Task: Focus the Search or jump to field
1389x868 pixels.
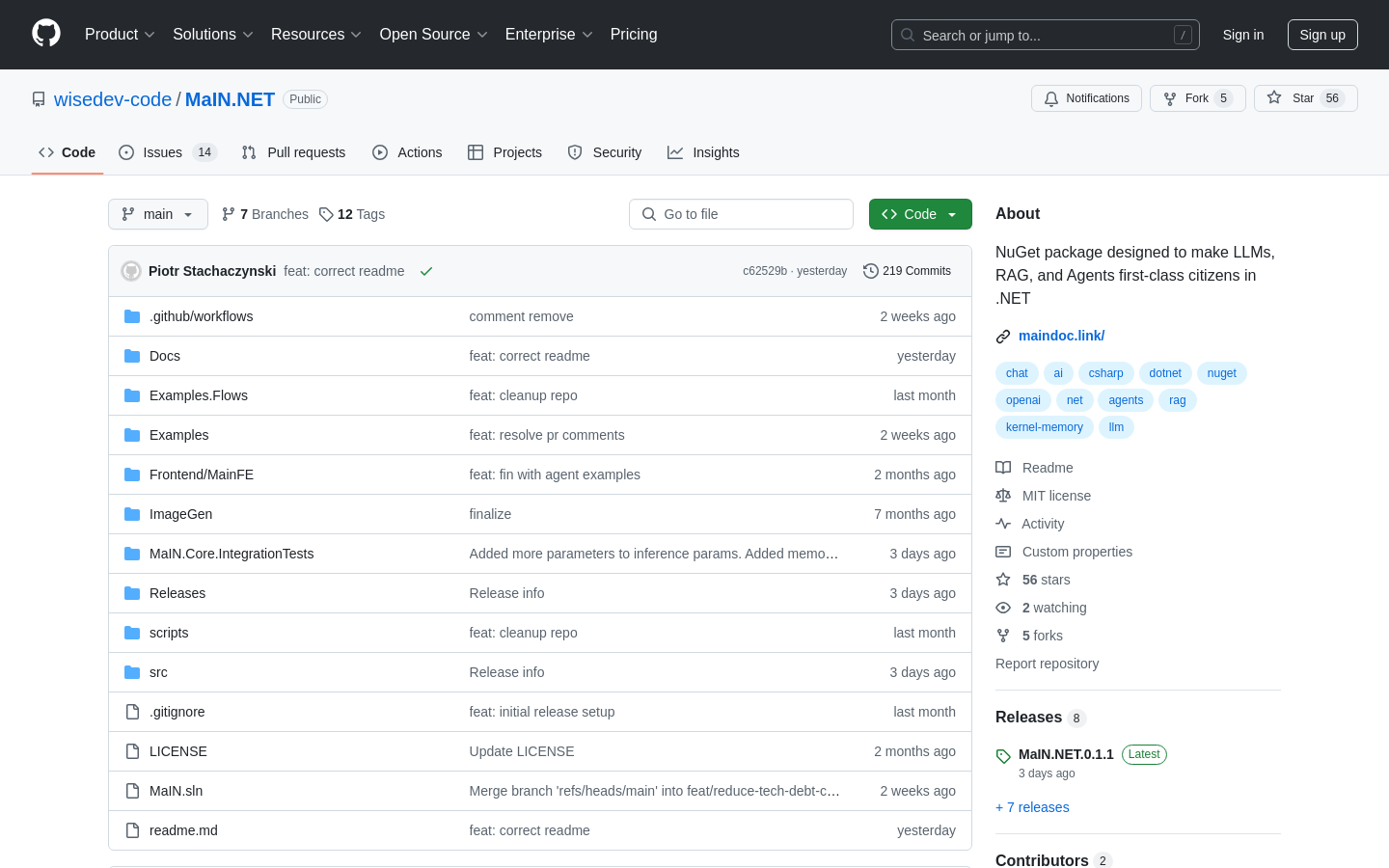Action: (1046, 35)
